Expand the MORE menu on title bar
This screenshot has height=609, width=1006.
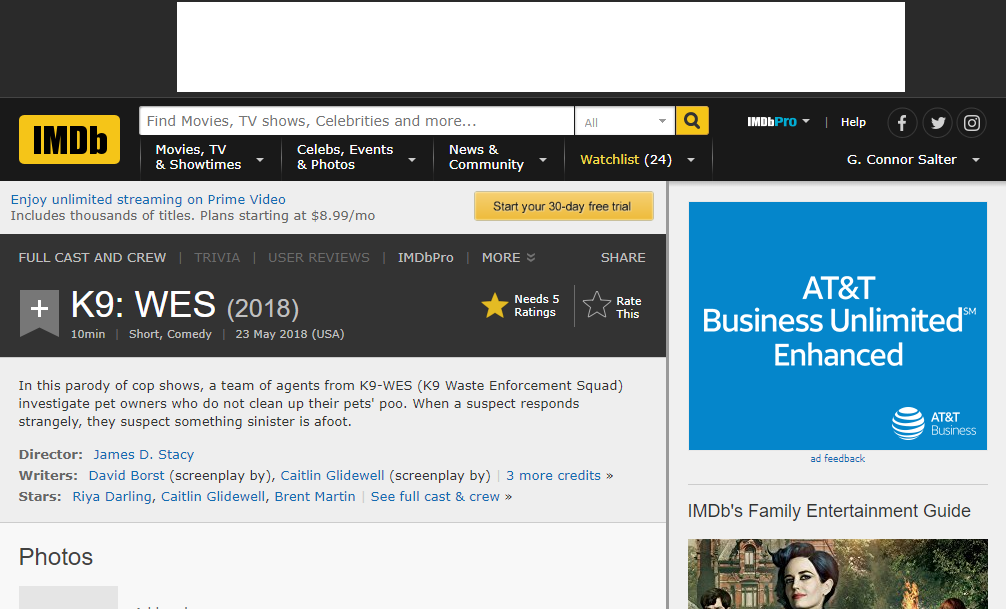[508, 257]
